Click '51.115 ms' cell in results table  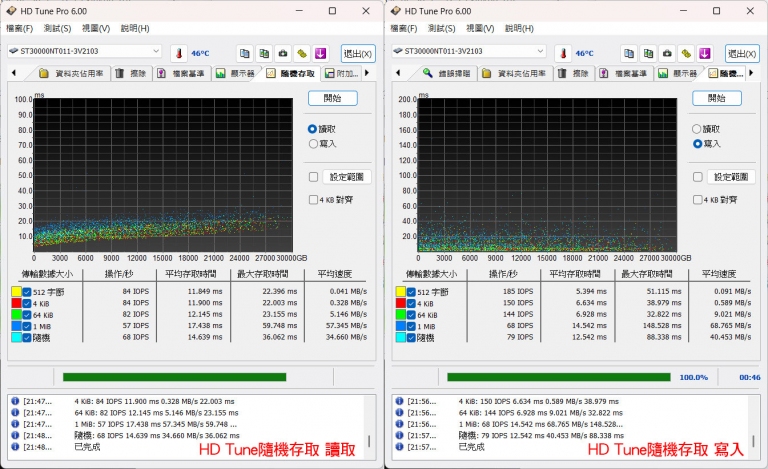(x=664, y=291)
